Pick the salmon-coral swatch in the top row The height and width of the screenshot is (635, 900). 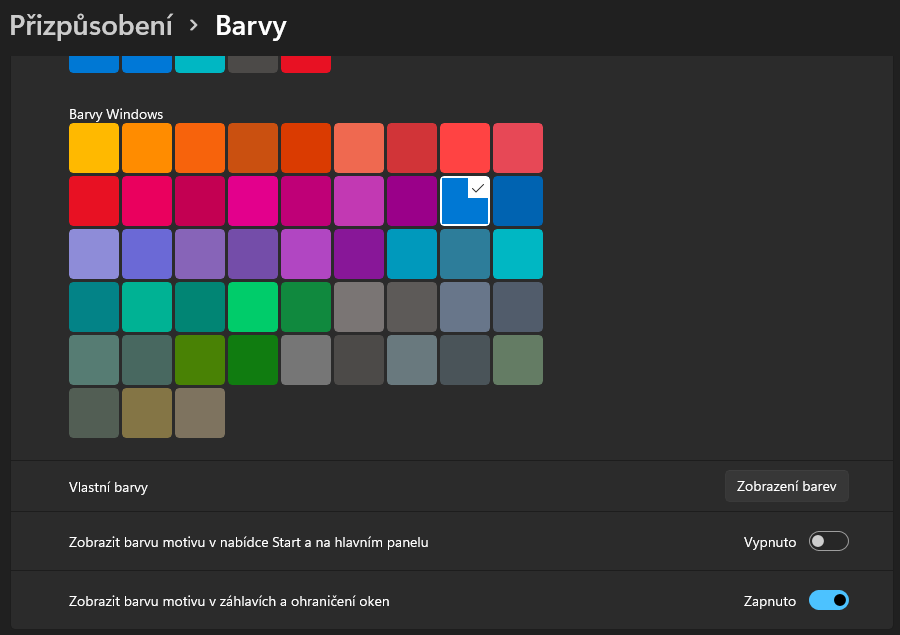tap(359, 148)
